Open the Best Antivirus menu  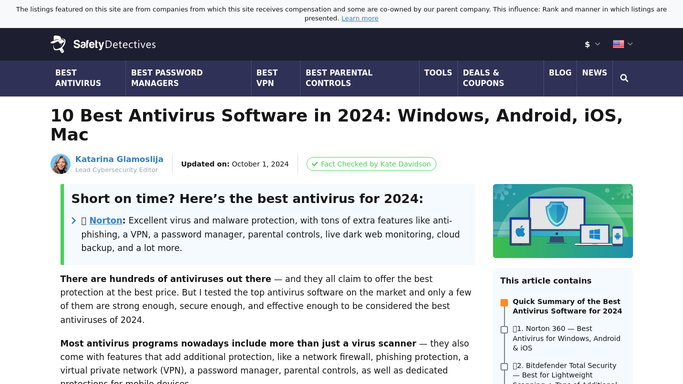click(78, 78)
